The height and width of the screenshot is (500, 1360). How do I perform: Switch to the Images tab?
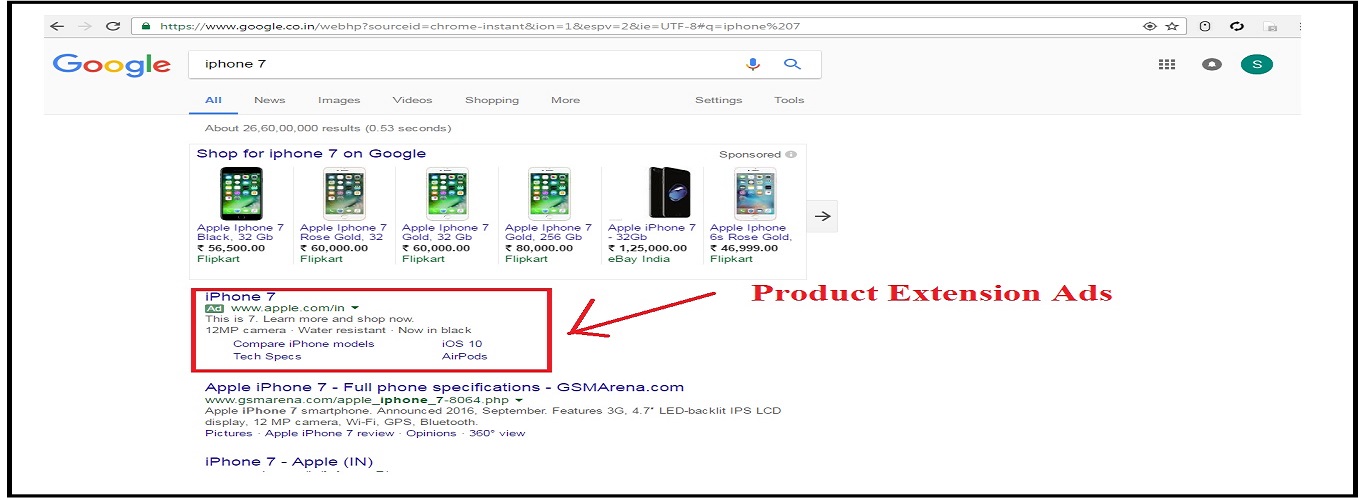tap(339, 100)
